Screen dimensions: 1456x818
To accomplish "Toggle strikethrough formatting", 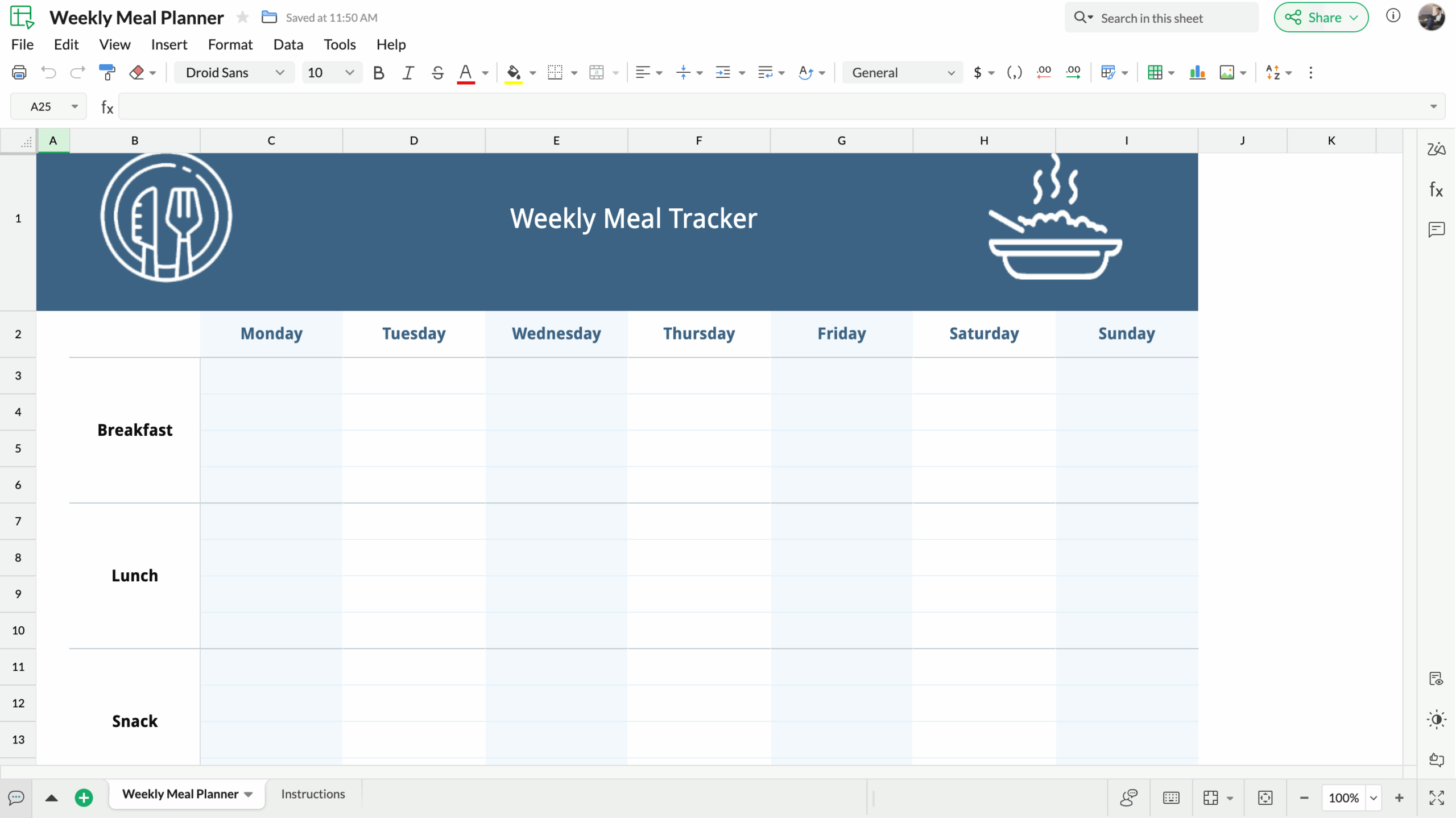I will pos(437,72).
